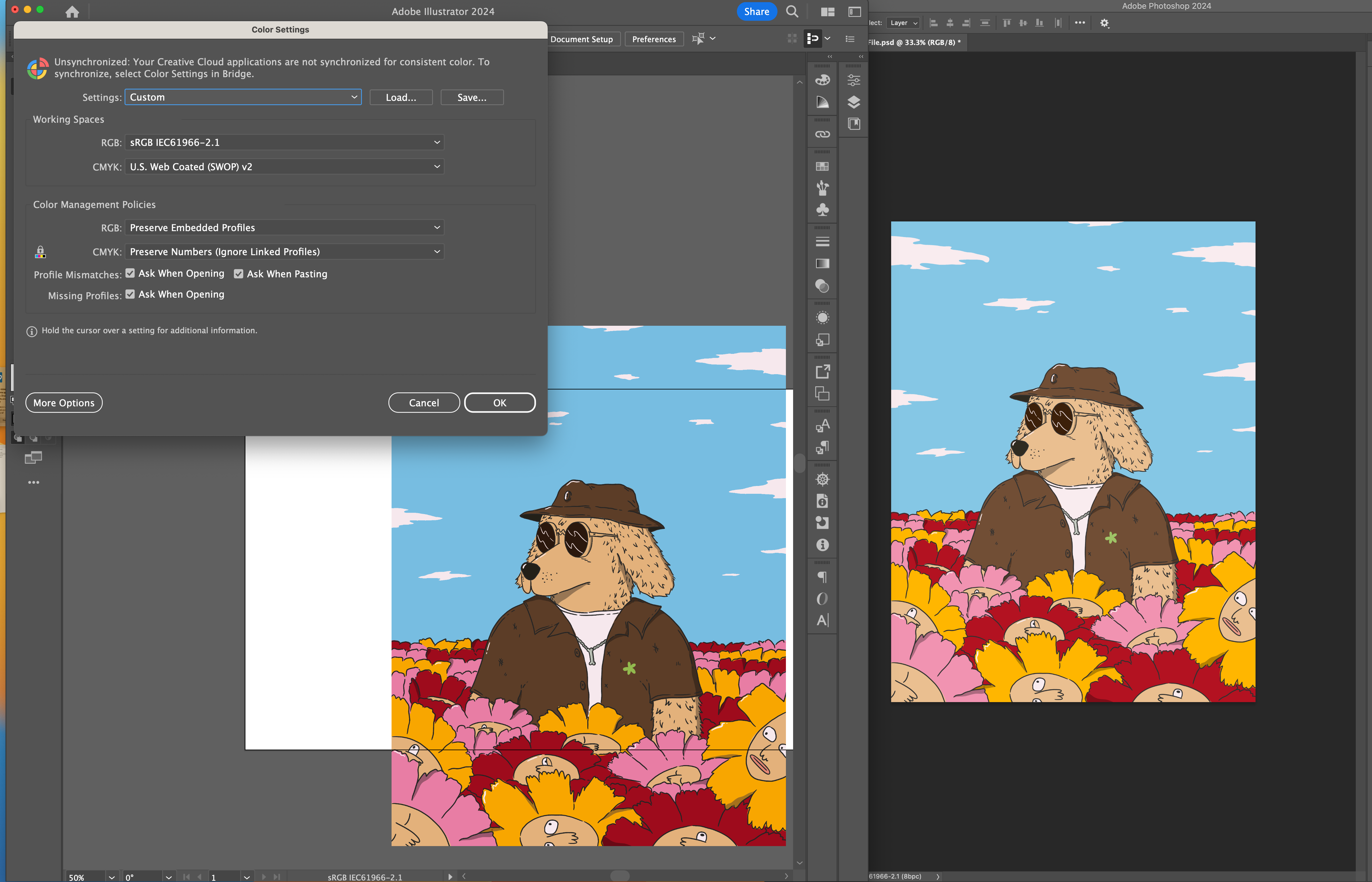Click the More Options button

point(64,403)
